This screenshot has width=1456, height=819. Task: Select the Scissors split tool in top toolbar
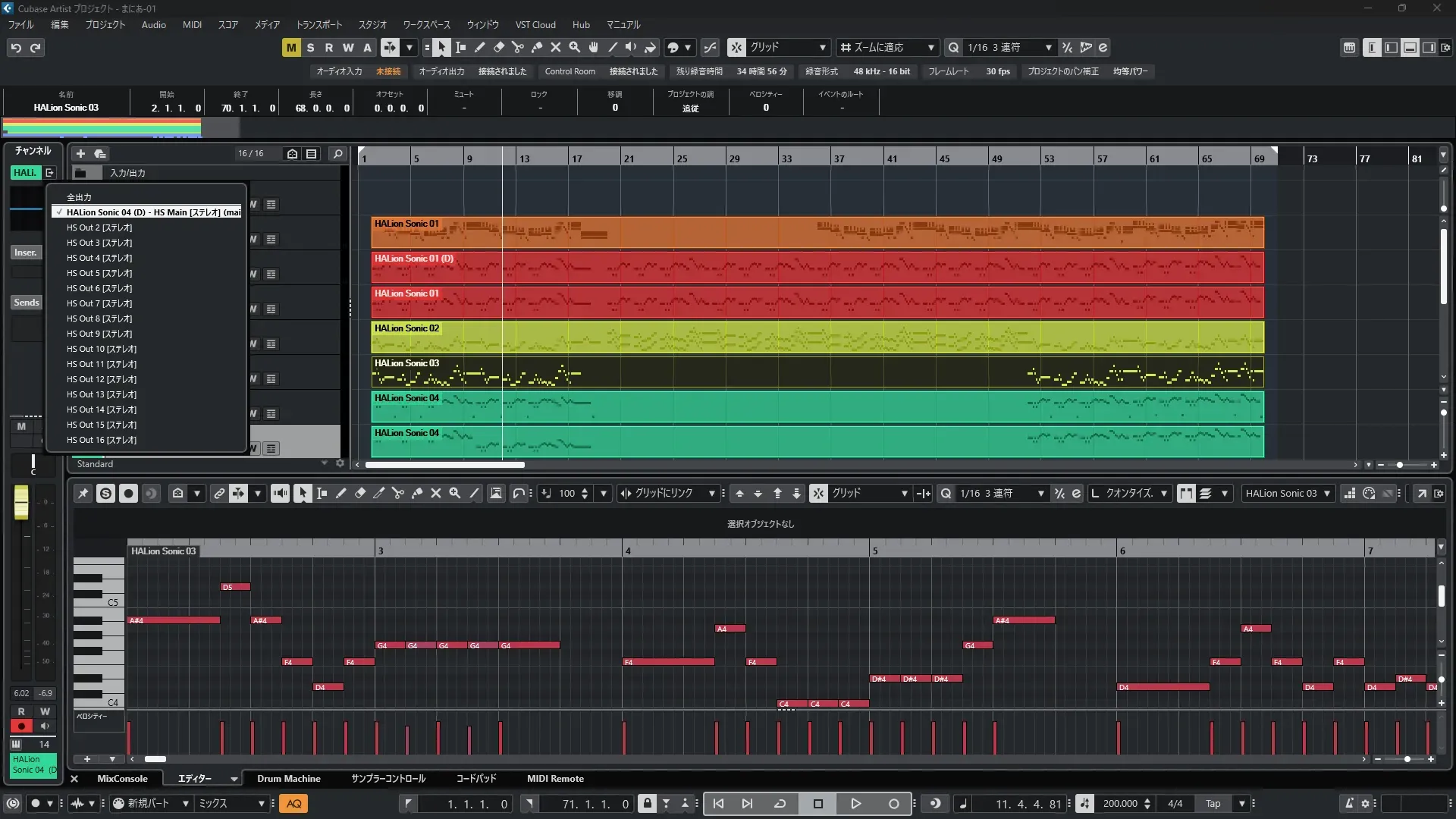(518, 48)
